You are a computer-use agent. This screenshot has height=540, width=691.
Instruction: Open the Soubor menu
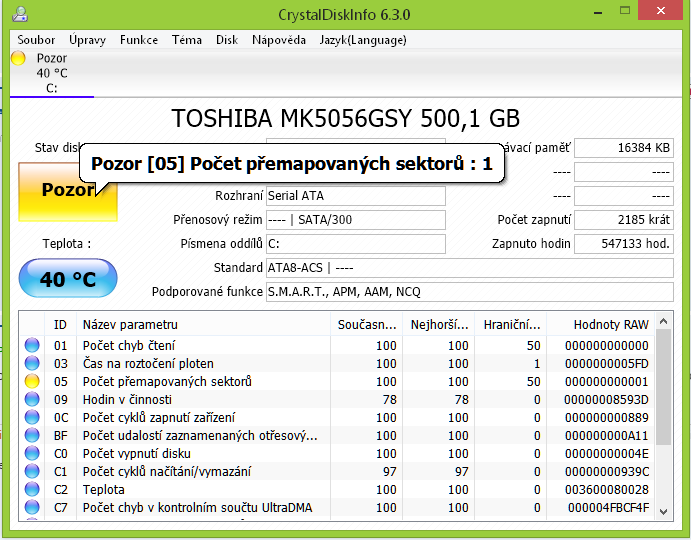pyautogui.click(x=37, y=40)
